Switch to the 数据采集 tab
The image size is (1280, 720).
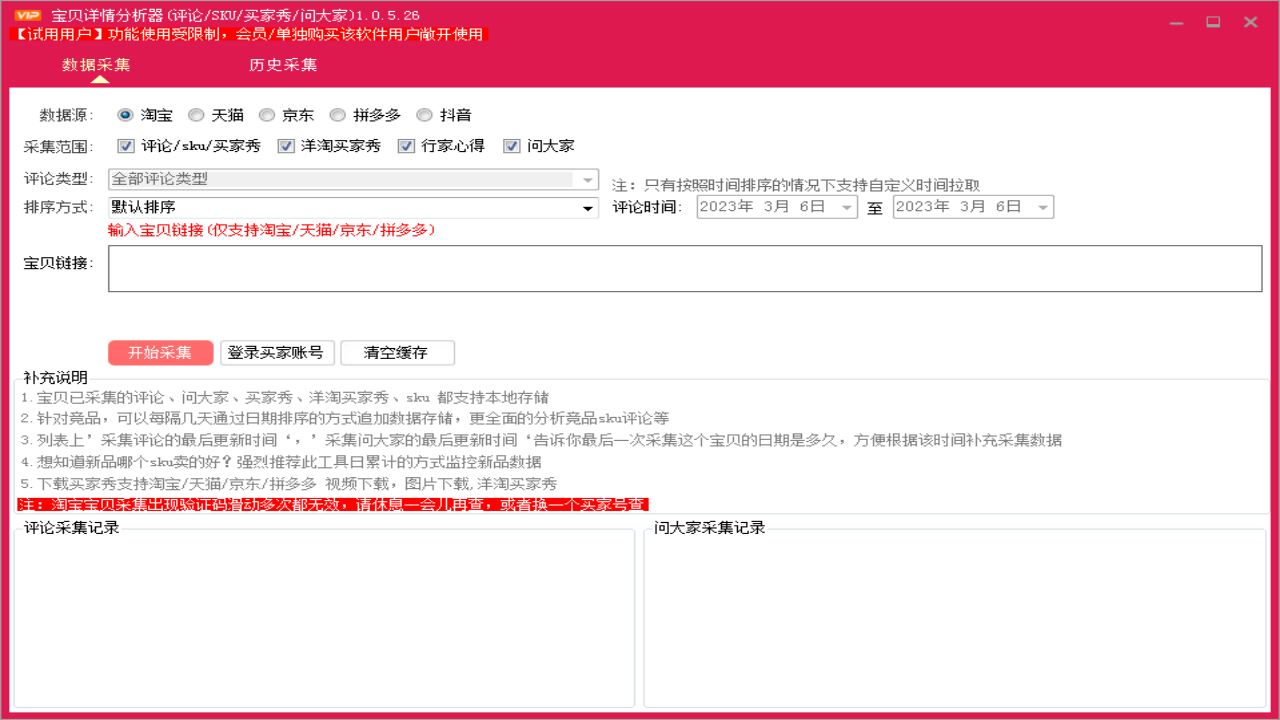(98, 63)
